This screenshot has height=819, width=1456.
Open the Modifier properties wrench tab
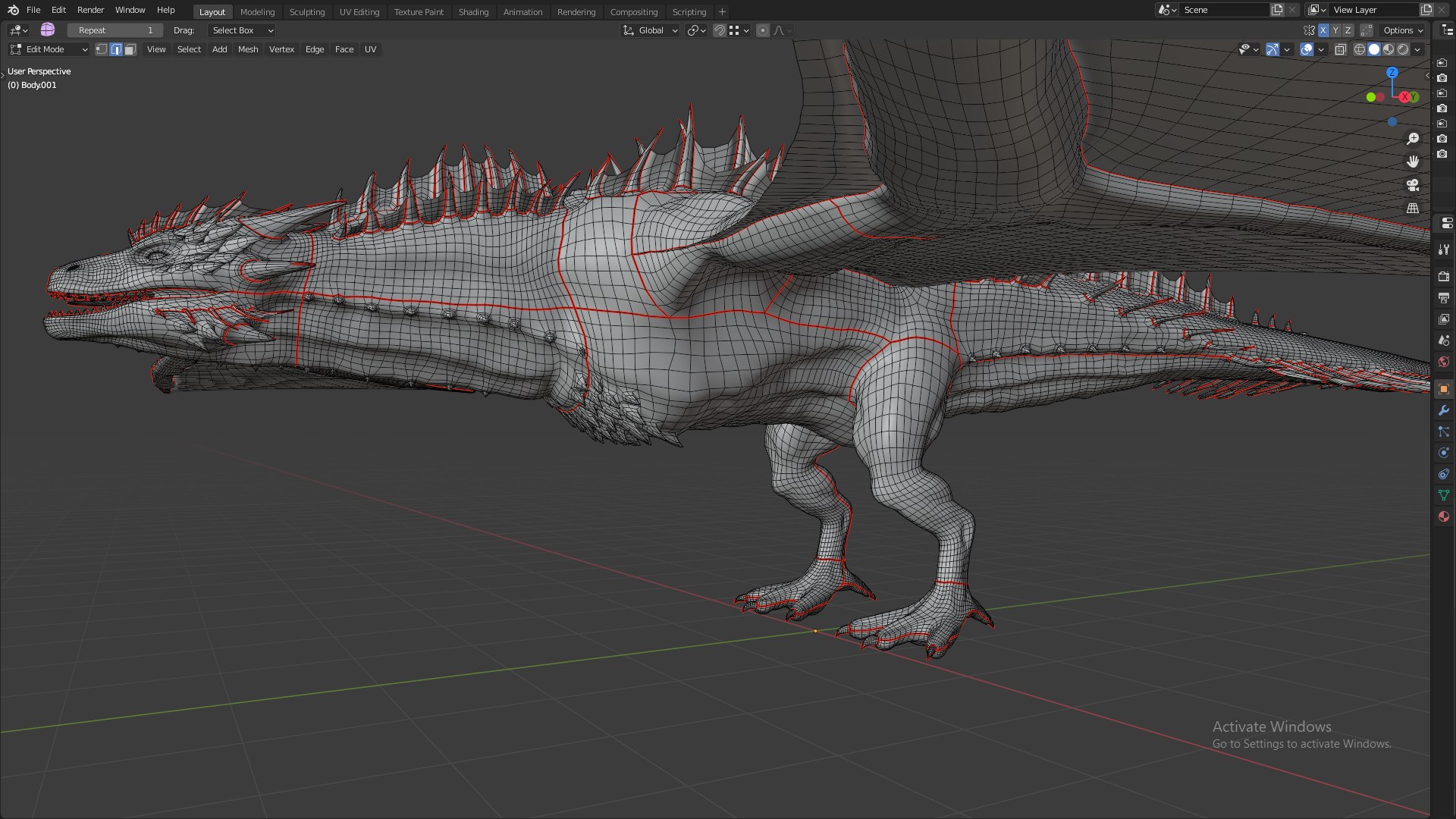coord(1444,410)
